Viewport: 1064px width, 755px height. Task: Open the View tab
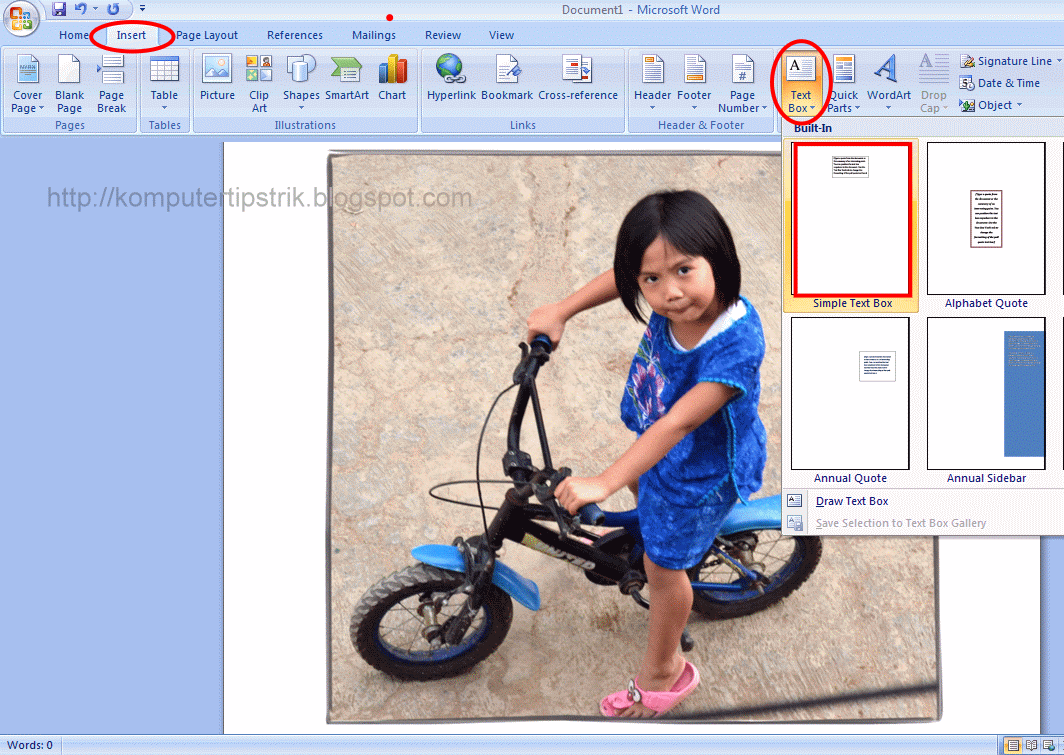pyautogui.click(x=501, y=35)
